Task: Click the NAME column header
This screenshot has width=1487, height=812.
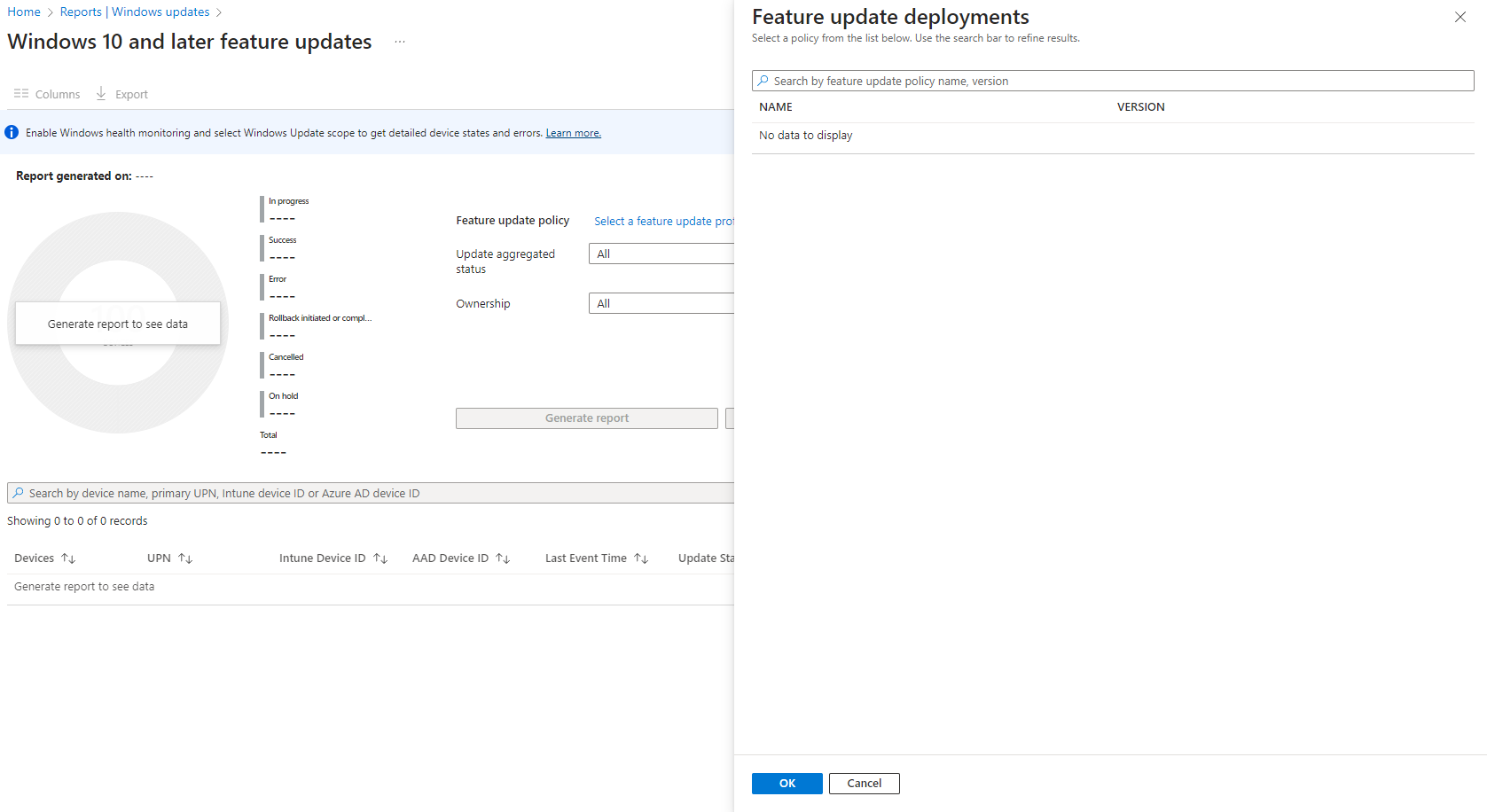Action: (776, 106)
